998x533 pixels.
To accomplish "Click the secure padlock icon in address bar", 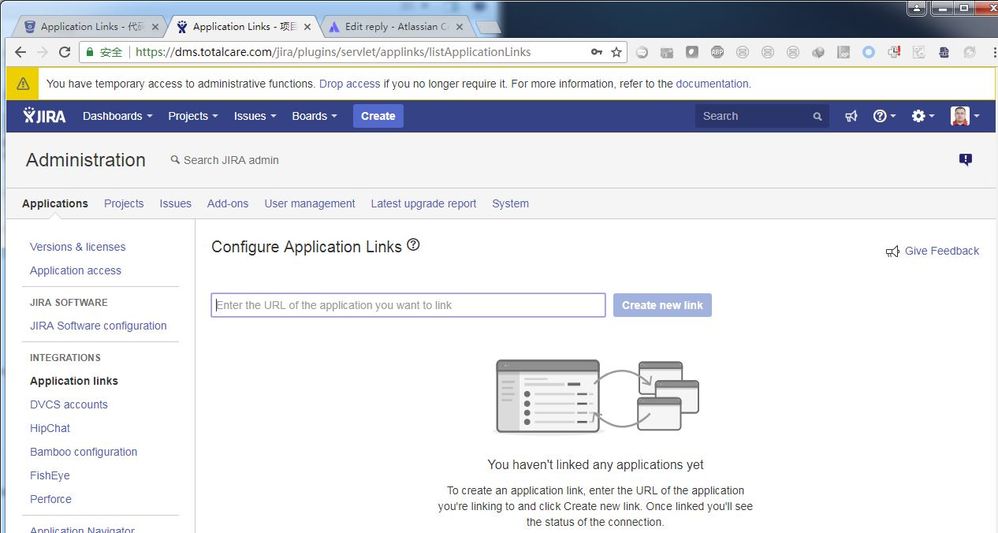I will [x=90, y=52].
